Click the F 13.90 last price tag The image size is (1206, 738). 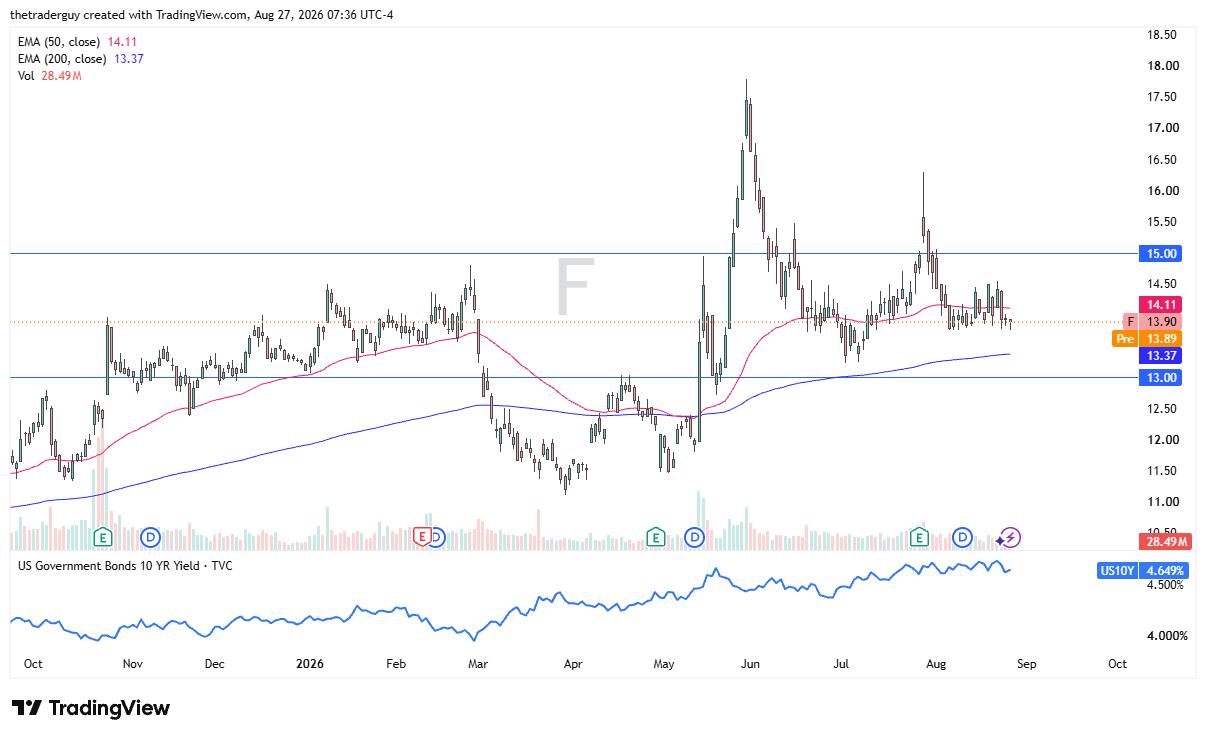[x=1154, y=321]
